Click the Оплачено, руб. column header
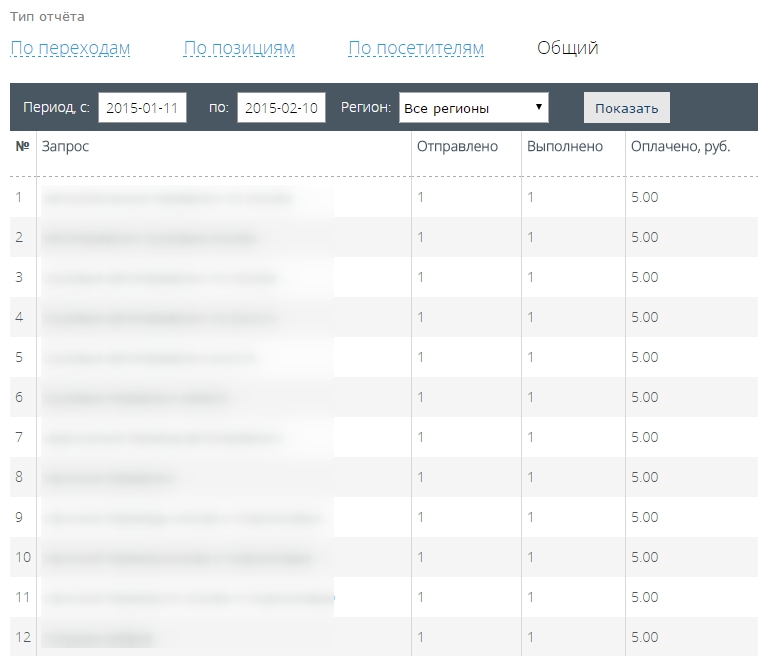The image size is (770, 656). 680,147
